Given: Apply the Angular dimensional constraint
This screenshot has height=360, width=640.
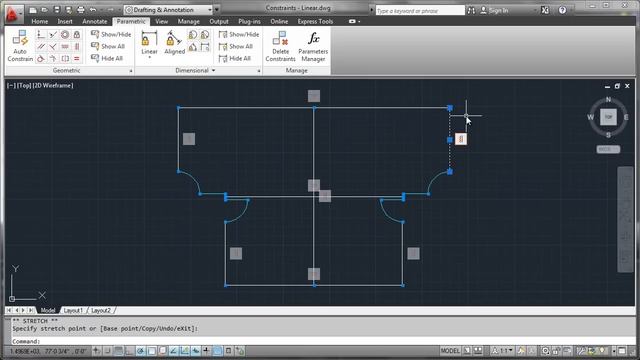Looking at the screenshot, I should pos(193,47).
